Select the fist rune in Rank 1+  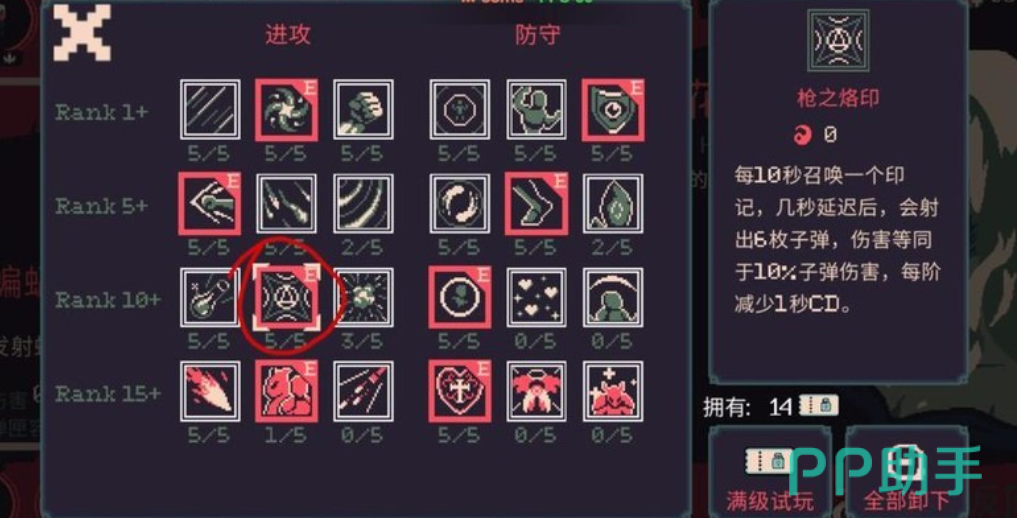click(363, 110)
